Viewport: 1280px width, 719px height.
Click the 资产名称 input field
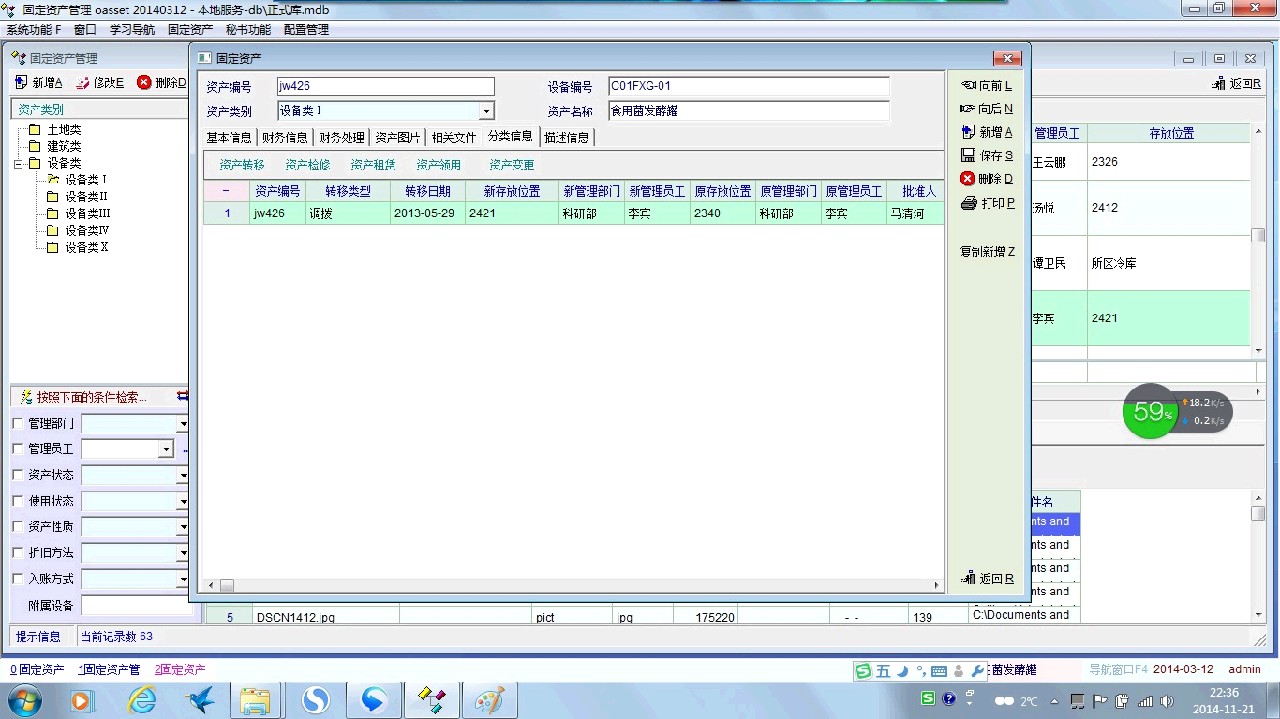coord(747,111)
